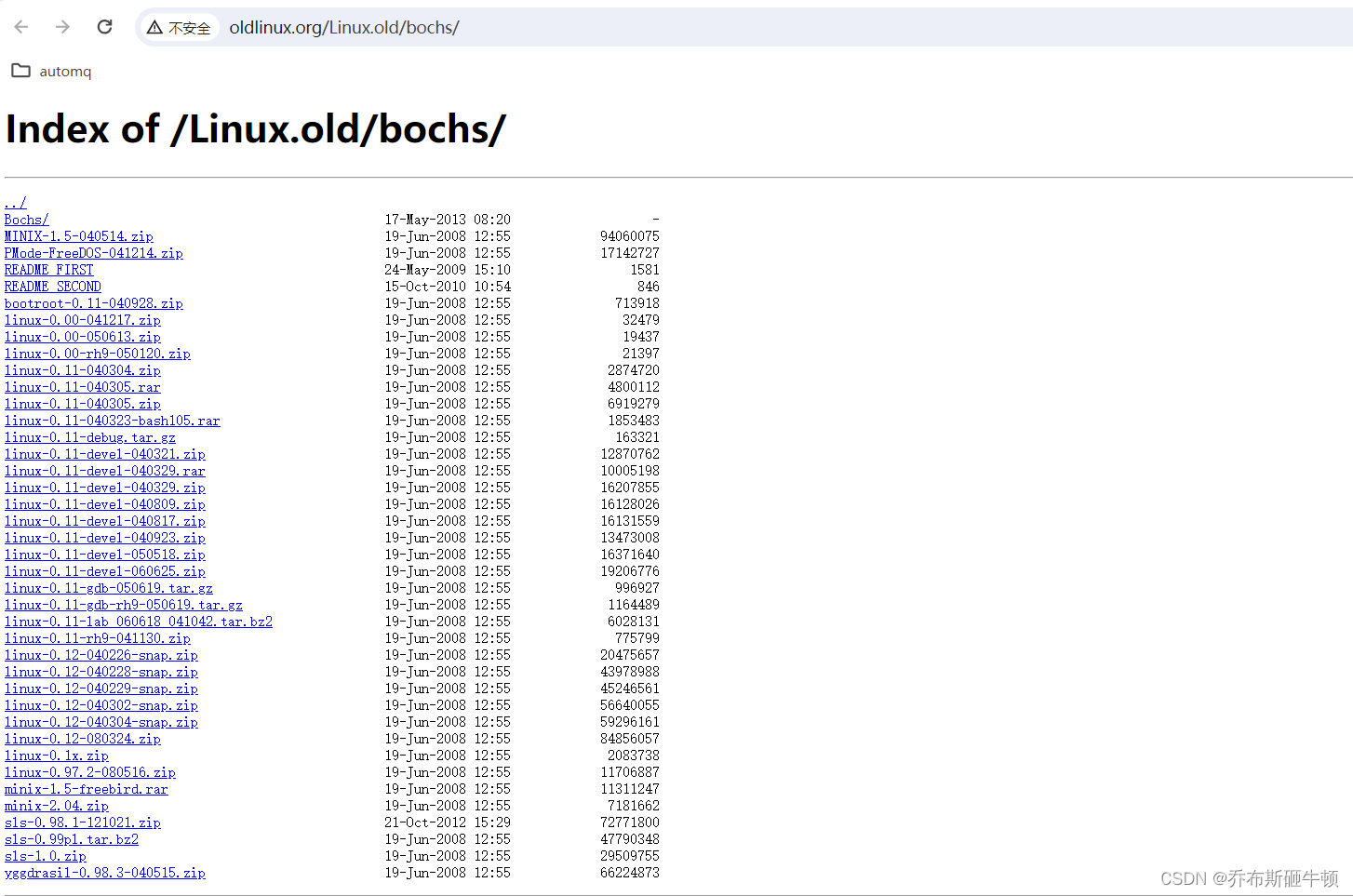The image size is (1353, 896).
Task: Click the browser back arrow icon
Action: pyautogui.click(x=20, y=27)
